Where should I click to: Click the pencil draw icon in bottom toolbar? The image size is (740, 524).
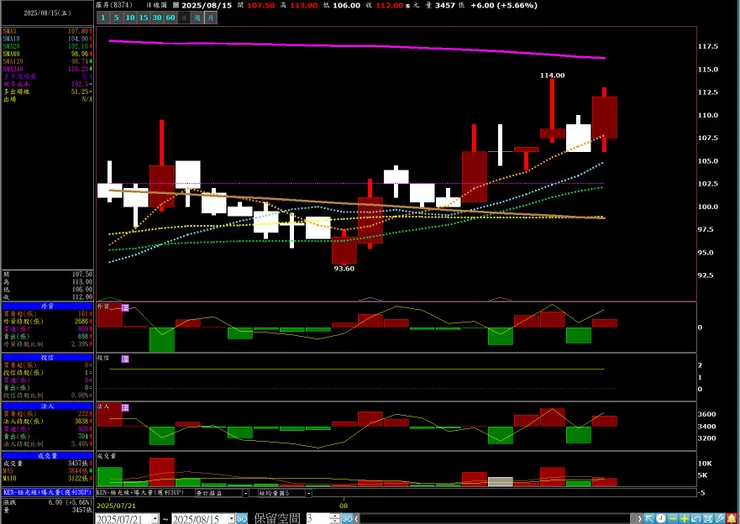[720, 518]
